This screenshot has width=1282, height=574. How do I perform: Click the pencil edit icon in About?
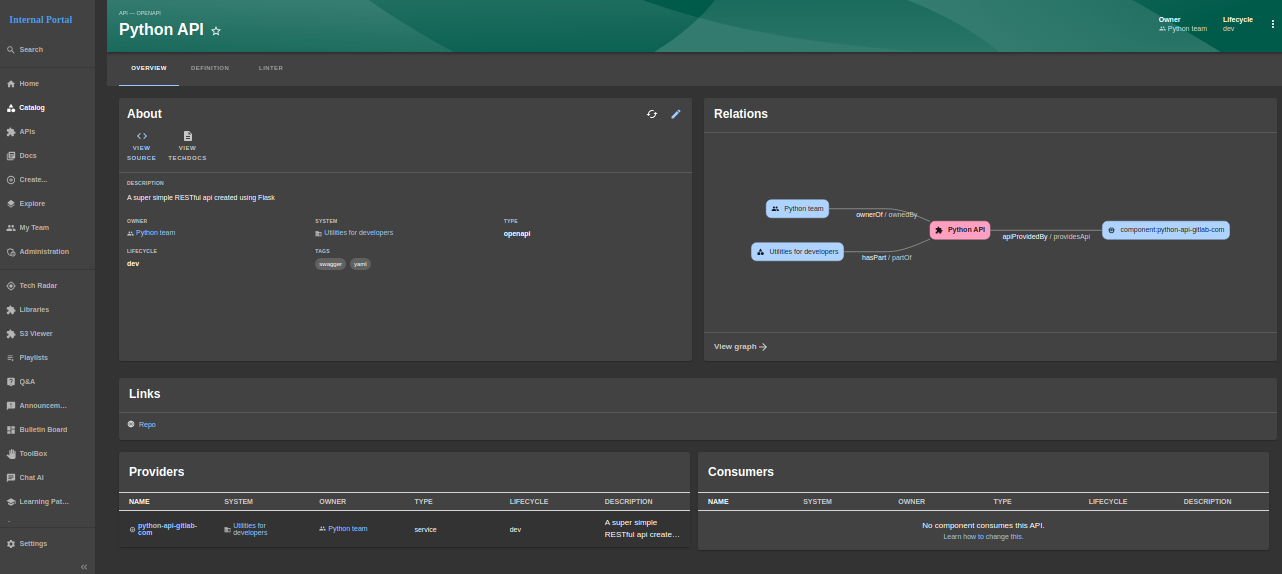(676, 114)
